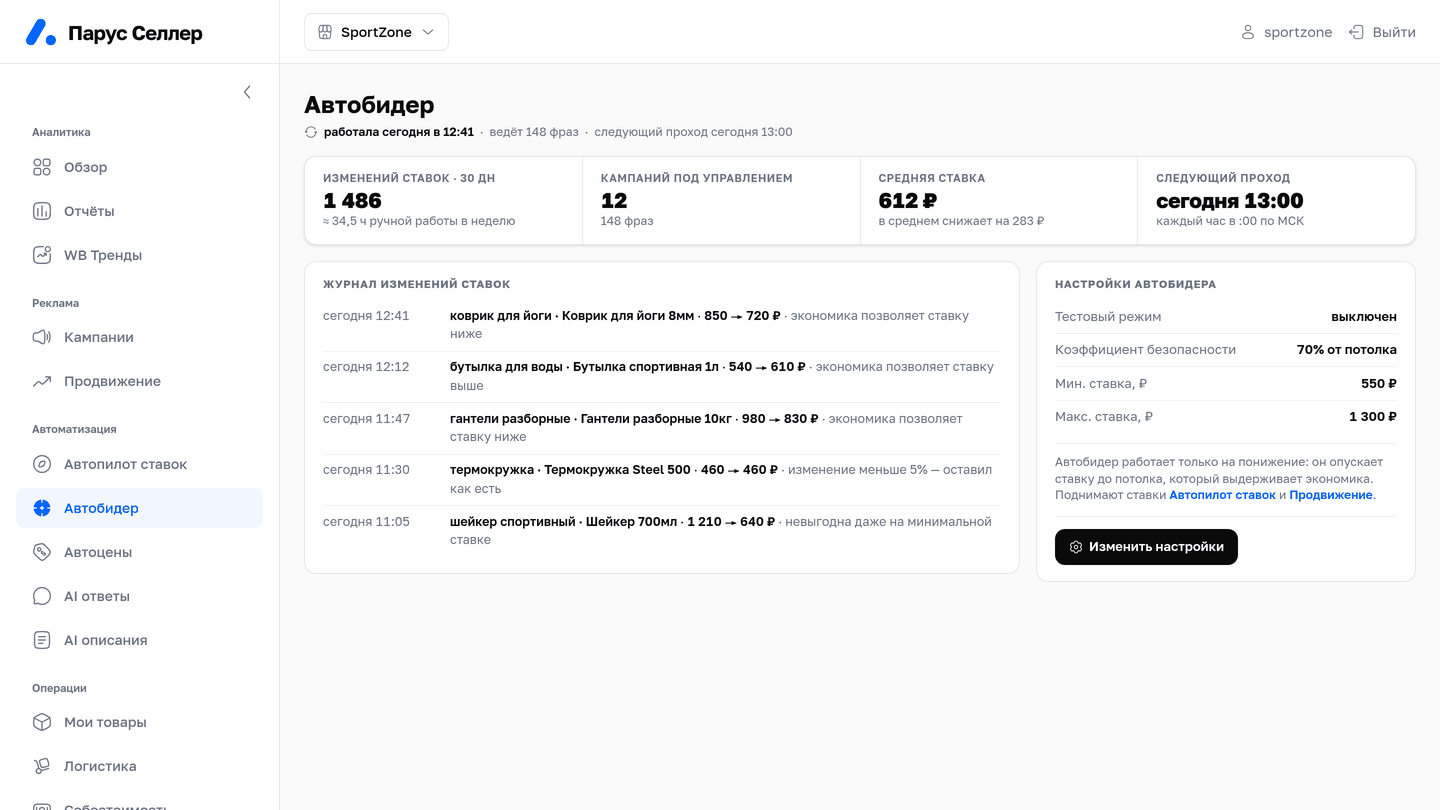Click the Автоцены tag icon

42,552
